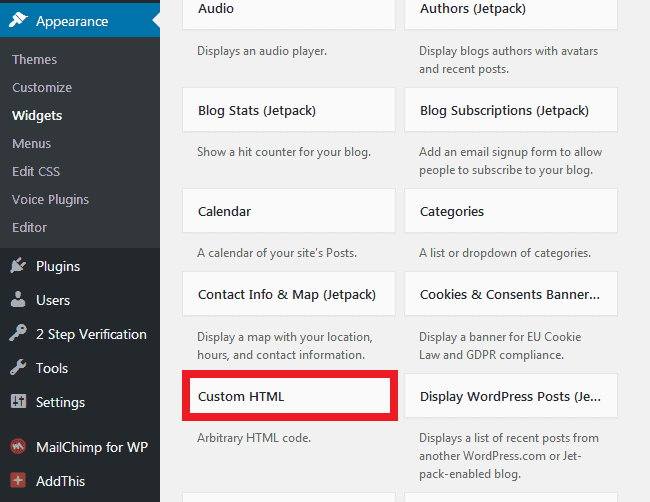This screenshot has height=502, width=650.
Task: Open MailChimp for WP menu label
Action: pos(92,447)
